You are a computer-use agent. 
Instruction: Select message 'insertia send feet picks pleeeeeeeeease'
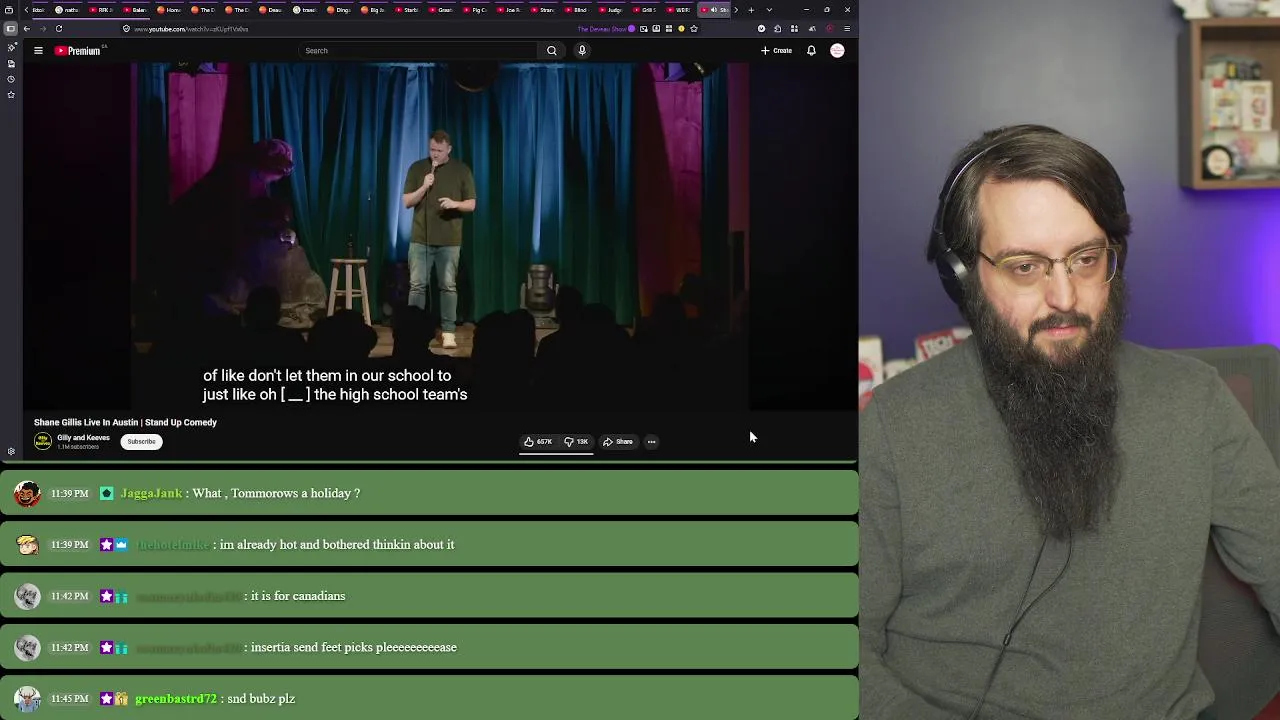354,647
